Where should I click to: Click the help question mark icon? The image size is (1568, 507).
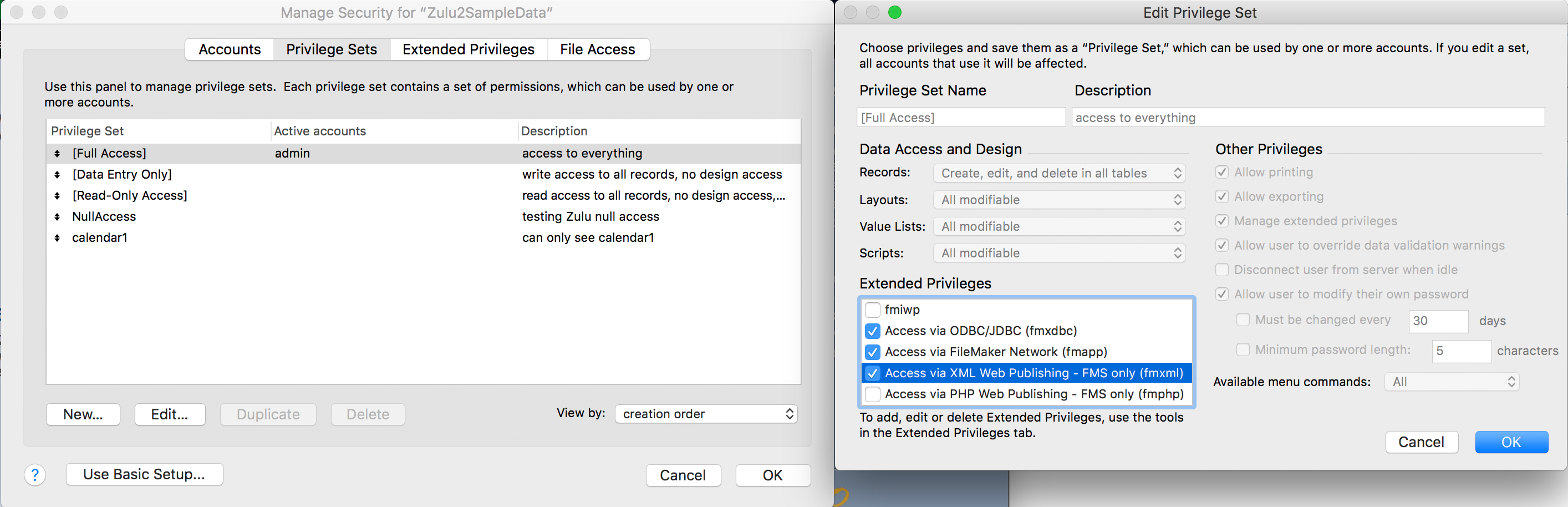coord(35,475)
